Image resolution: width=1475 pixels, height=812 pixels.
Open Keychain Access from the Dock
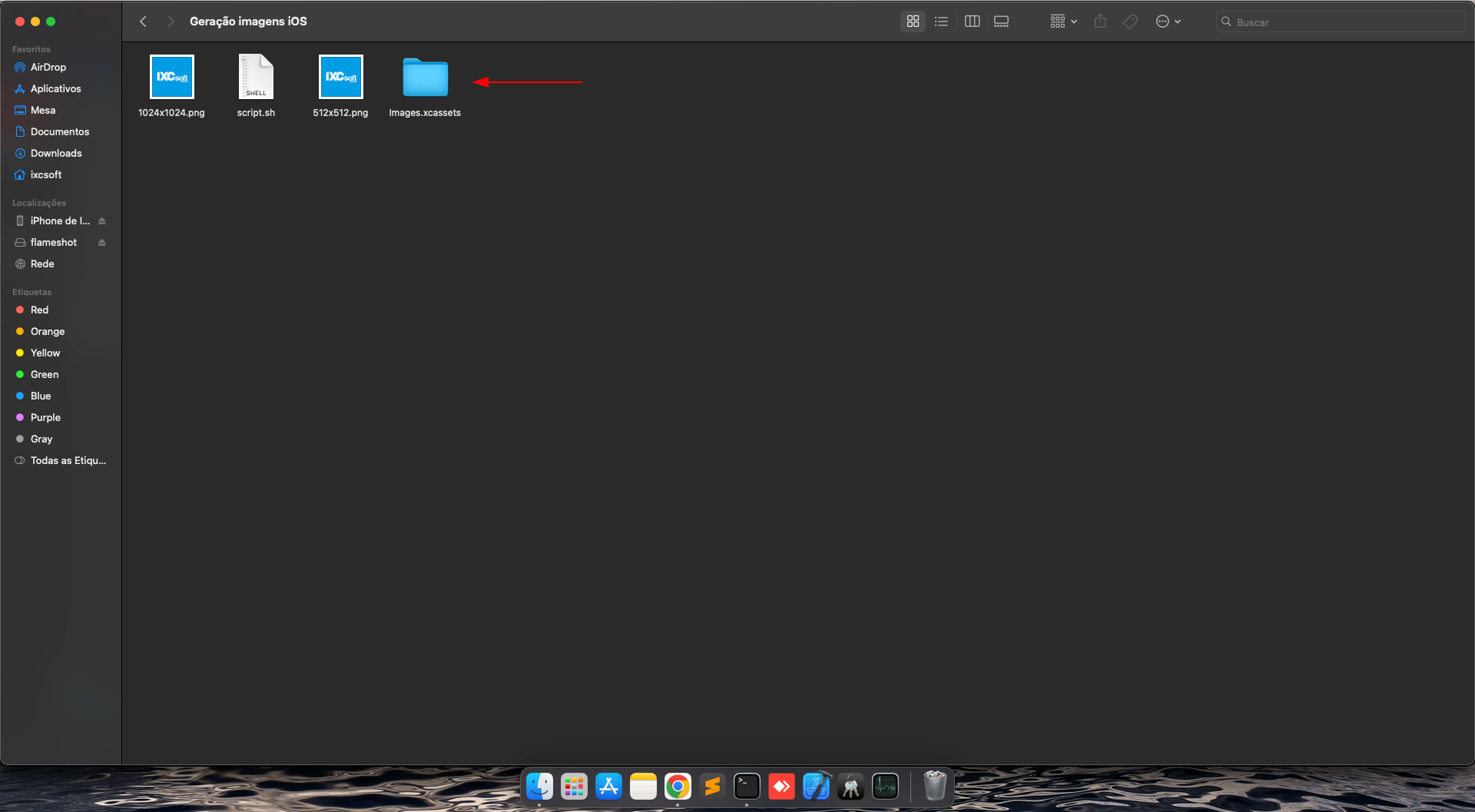click(850, 786)
